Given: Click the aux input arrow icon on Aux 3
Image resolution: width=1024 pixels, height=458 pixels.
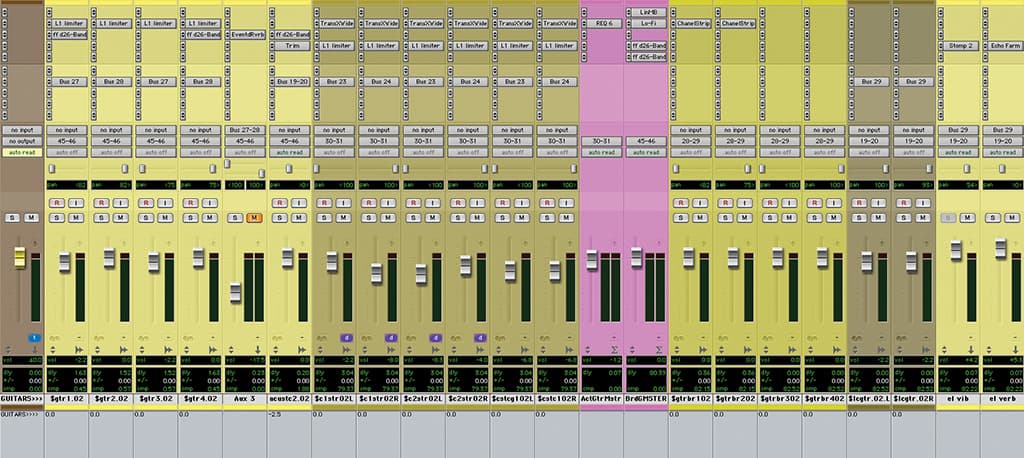Looking at the screenshot, I should (257, 350).
